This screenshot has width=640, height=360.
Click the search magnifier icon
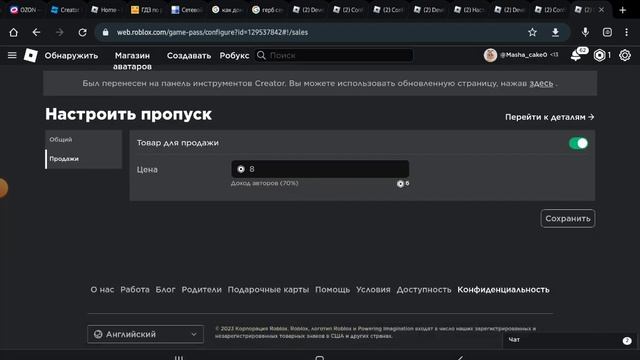pyautogui.click(x=261, y=55)
